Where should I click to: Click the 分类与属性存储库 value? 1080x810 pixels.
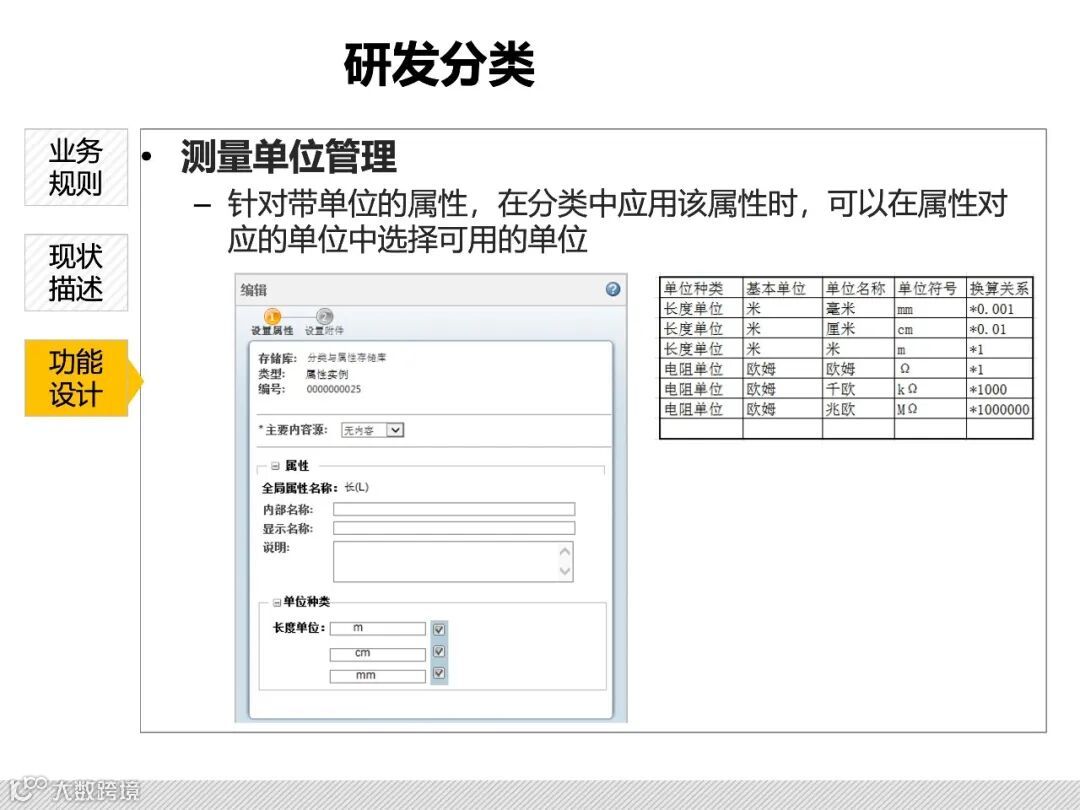pyautogui.click(x=346, y=357)
